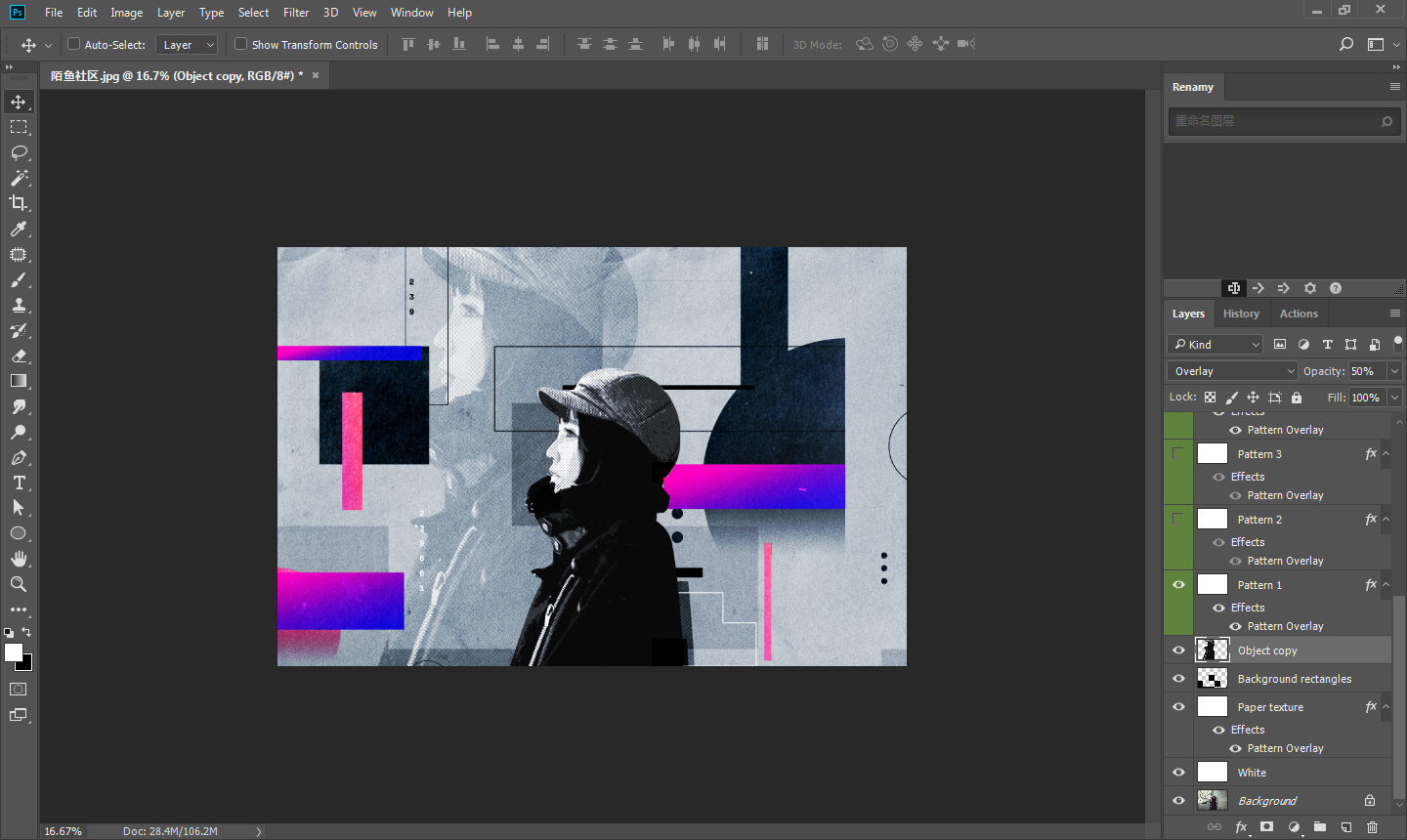This screenshot has height=840, width=1407.
Task: Show the Pattern 3 layer
Action: click(1178, 454)
